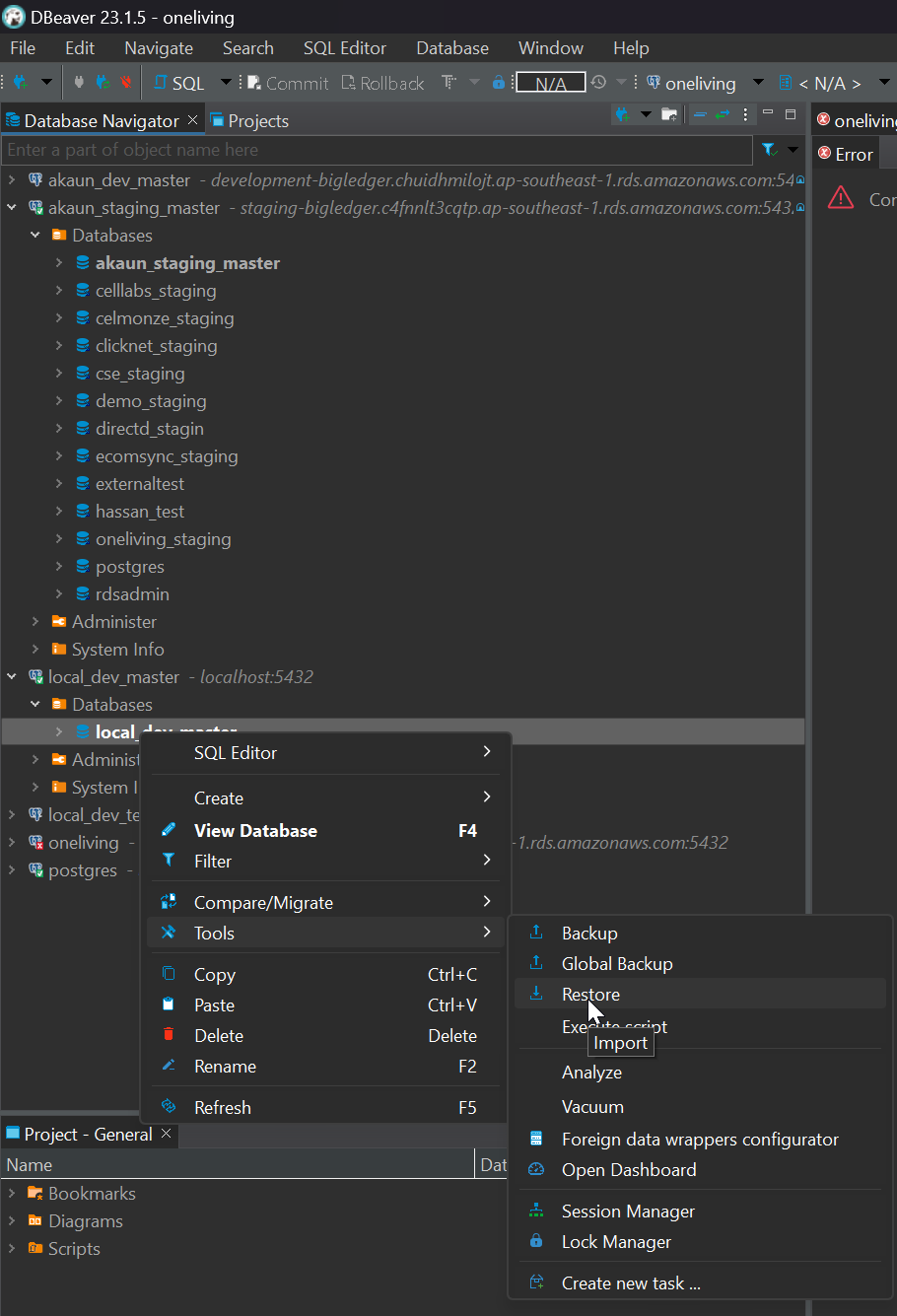Expand the oneliving_staging database node
The width and height of the screenshot is (897, 1316).
point(59,539)
